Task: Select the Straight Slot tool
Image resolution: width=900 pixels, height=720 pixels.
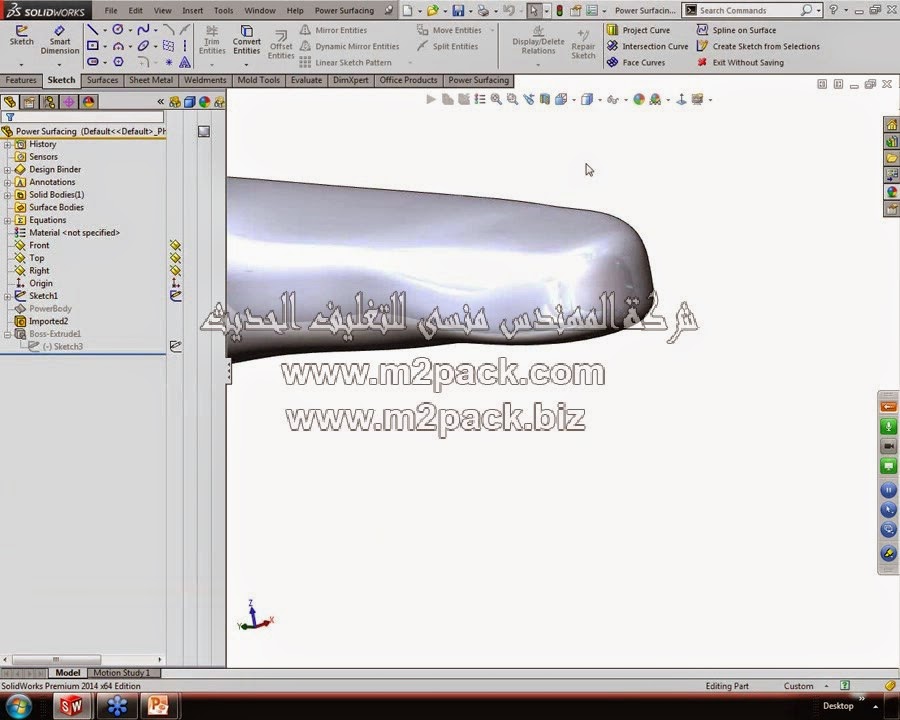Action: [x=92, y=62]
